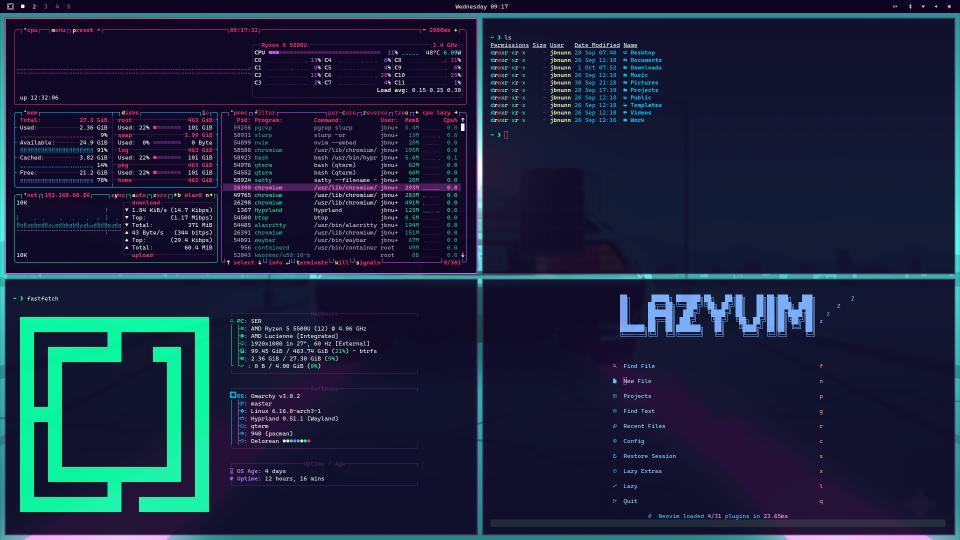Click the Quit icon in LazyVim dashboard
960x540 pixels.
pyautogui.click(x=615, y=501)
